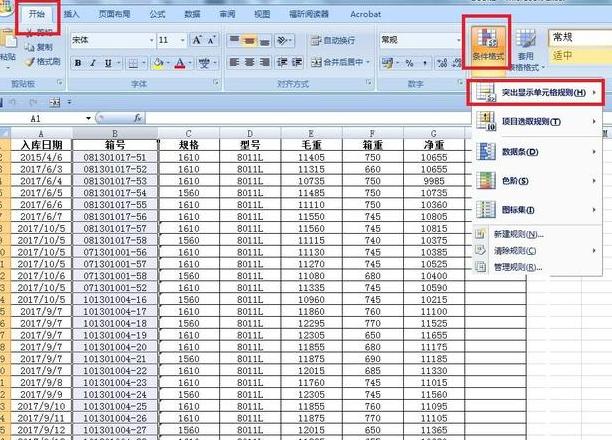
Task: Open the 常规 number format dropdown
Action: (458, 40)
